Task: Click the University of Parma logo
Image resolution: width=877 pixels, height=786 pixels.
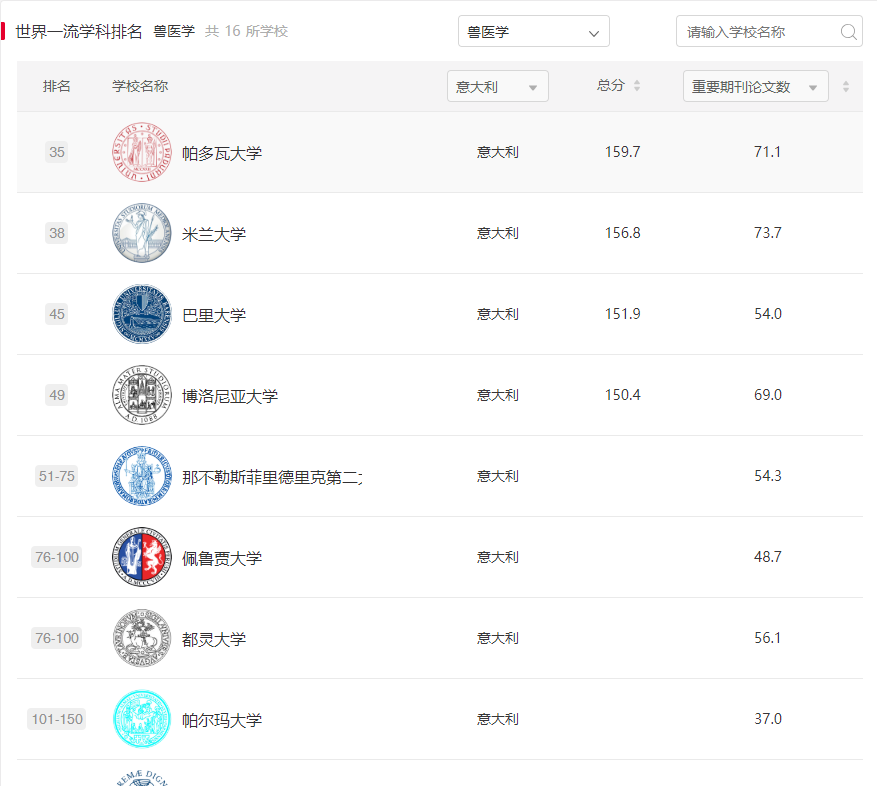Action: tap(142, 719)
